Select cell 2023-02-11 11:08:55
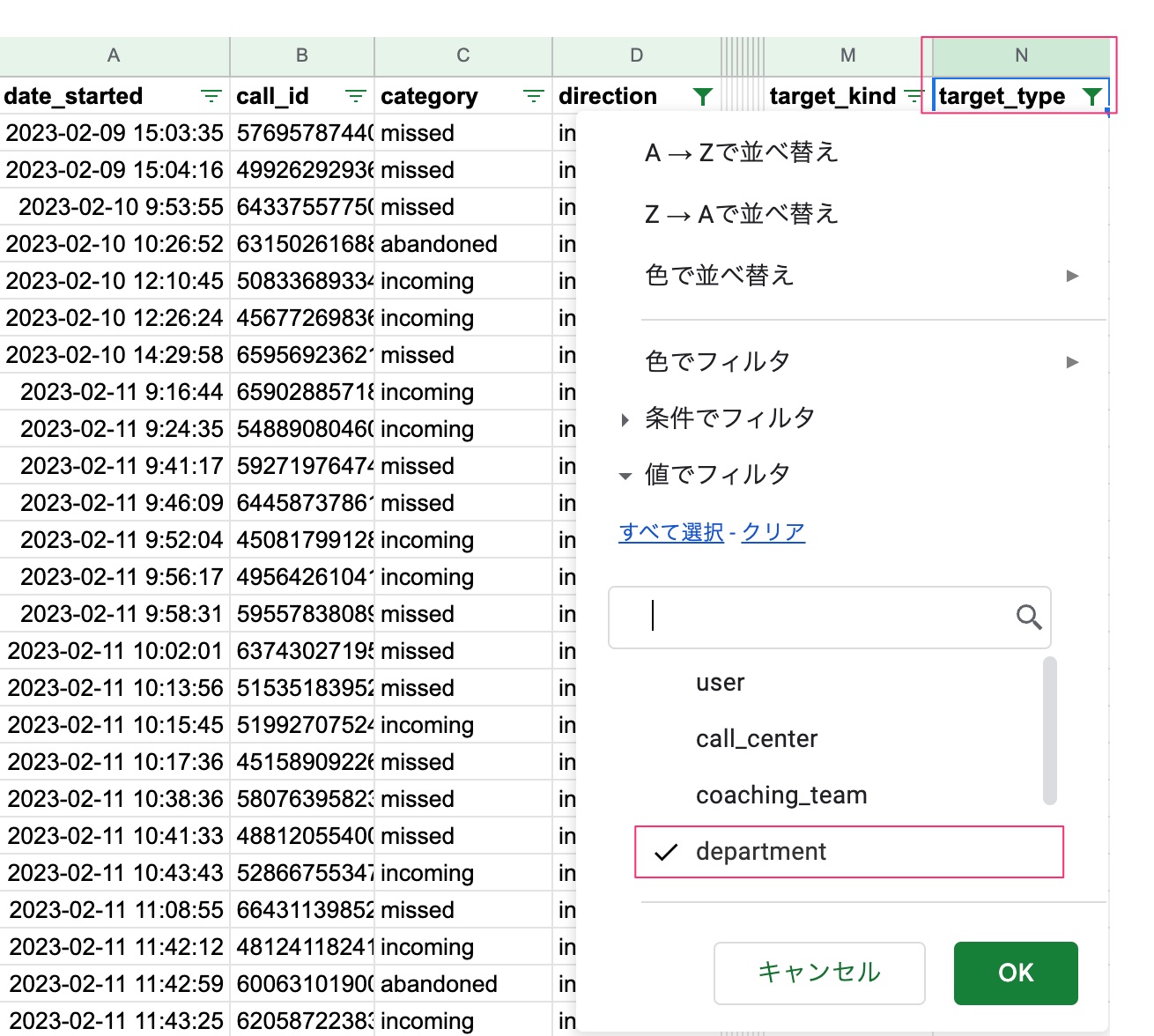 [x=115, y=910]
